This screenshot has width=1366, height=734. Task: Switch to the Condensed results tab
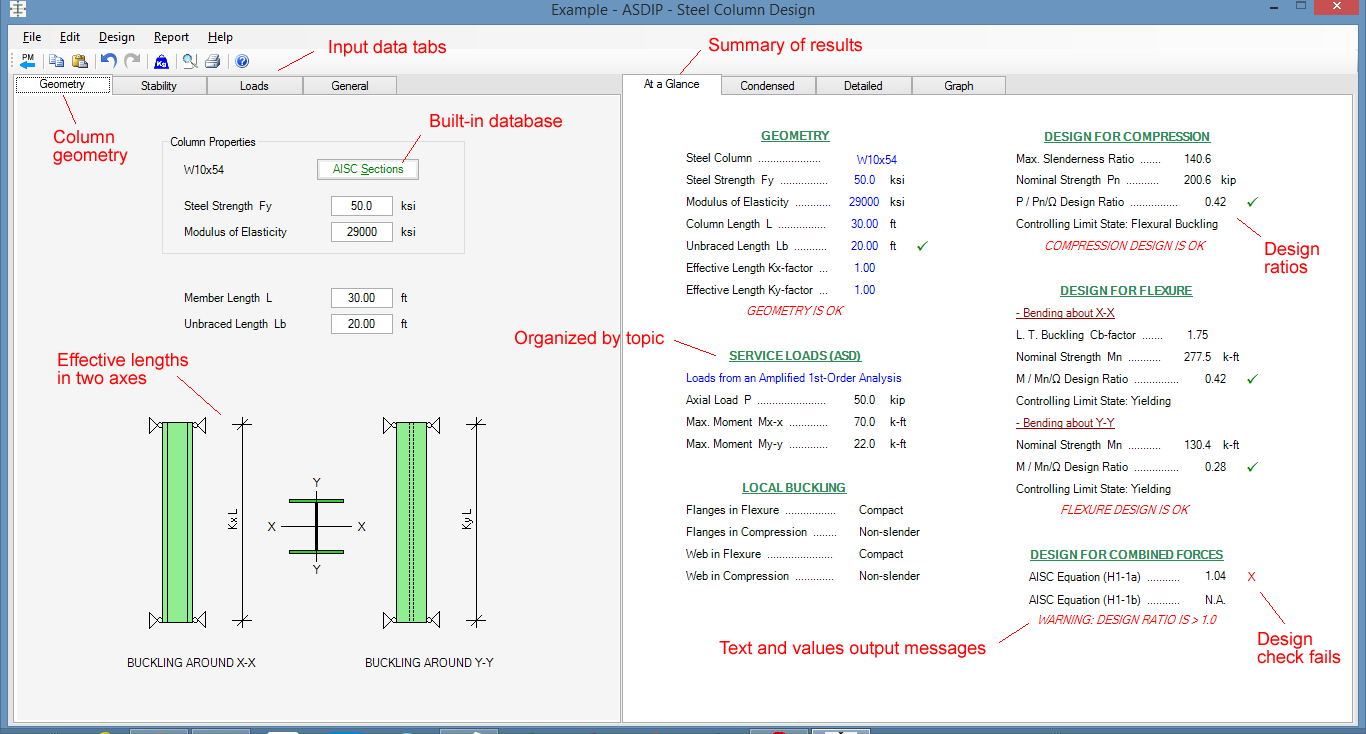[x=768, y=86]
